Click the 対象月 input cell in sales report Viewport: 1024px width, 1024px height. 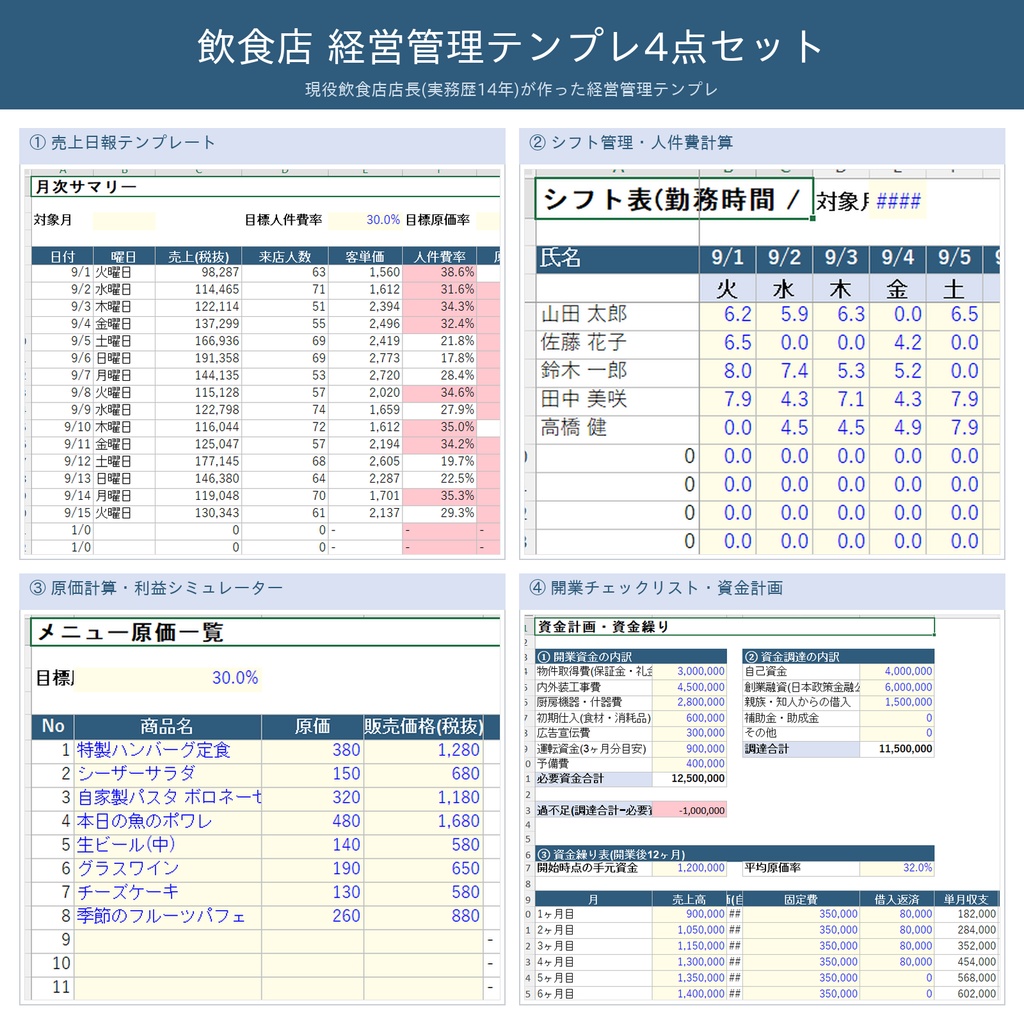[x=124, y=221]
